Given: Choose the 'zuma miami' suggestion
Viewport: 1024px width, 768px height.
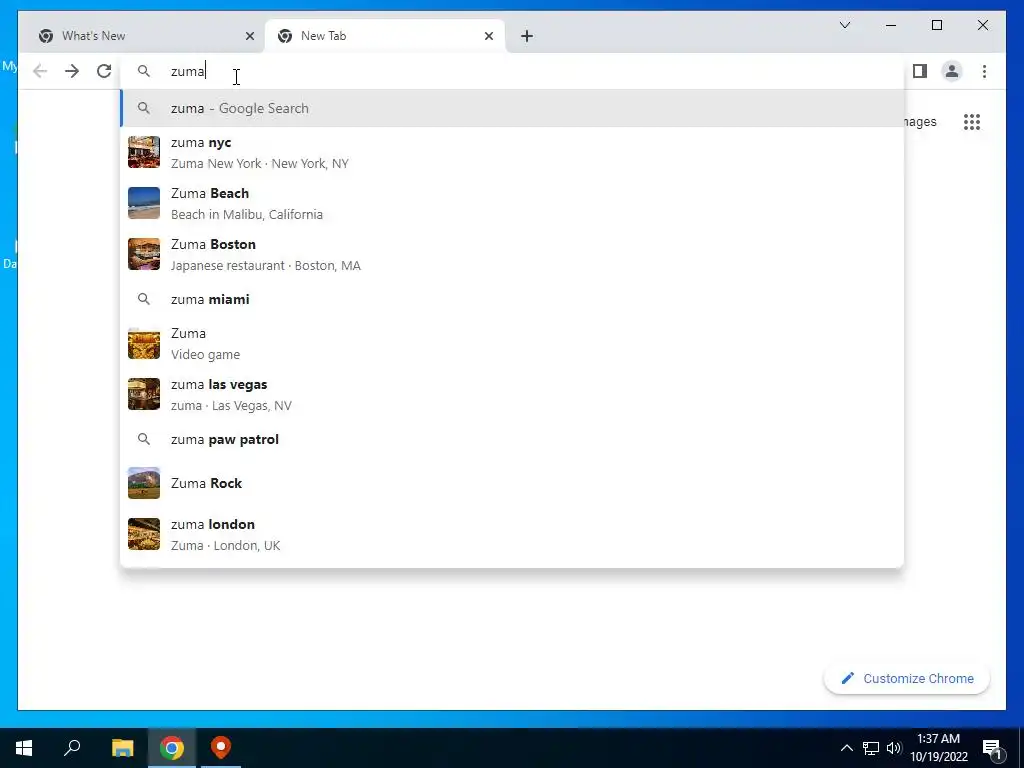Looking at the screenshot, I should click(512, 299).
